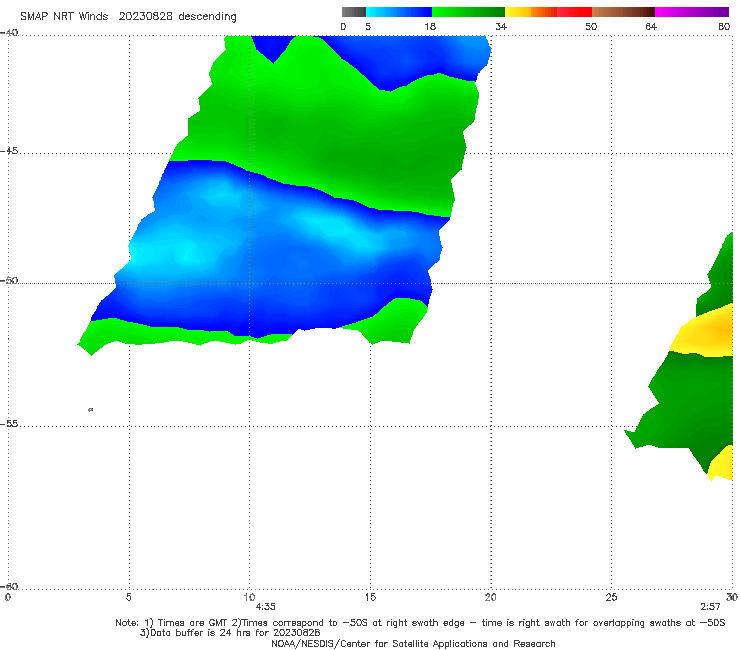Click the light blue segment of the wind color bar
Viewport: 740px width, 650px height.
coord(399,12)
